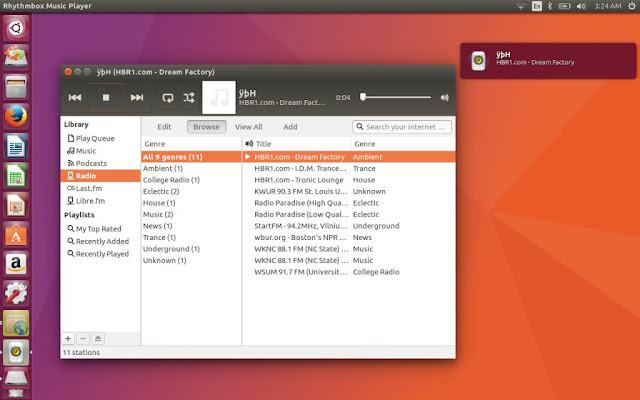Select WSUM 91.7 FM station
This screenshot has height=400, width=640.
[349, 272]
